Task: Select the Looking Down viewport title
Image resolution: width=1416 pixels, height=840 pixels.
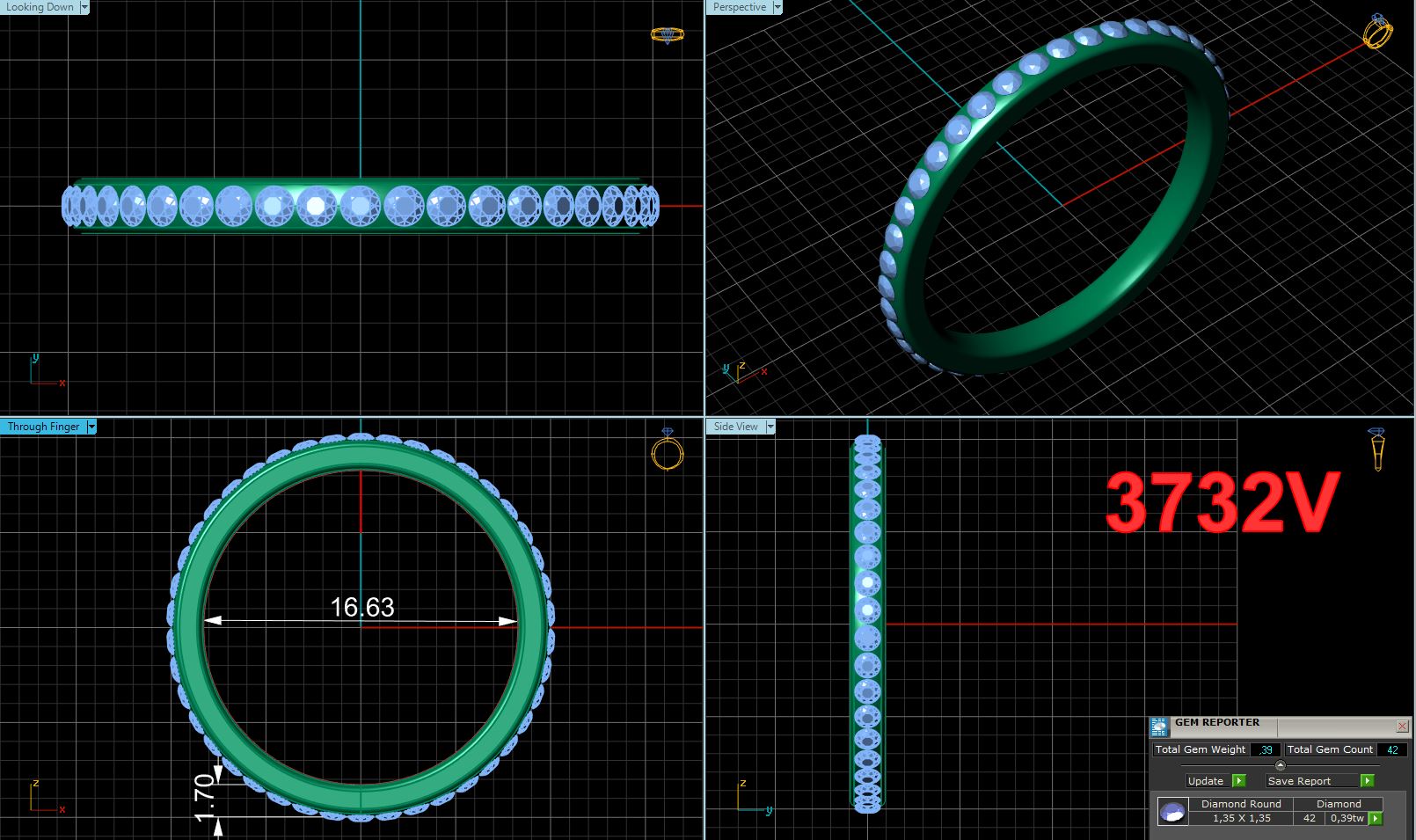Action: pos(40,7)
